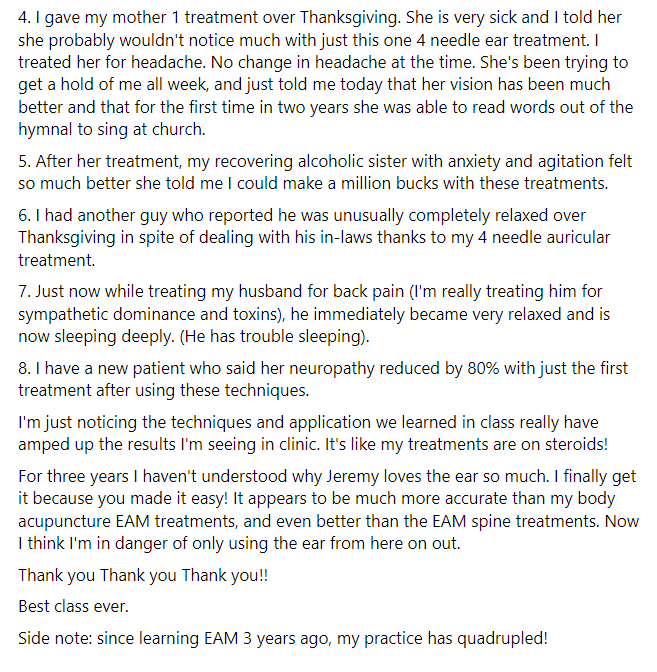Click the words 'needle auricular' in item 6

coord(551,237)
